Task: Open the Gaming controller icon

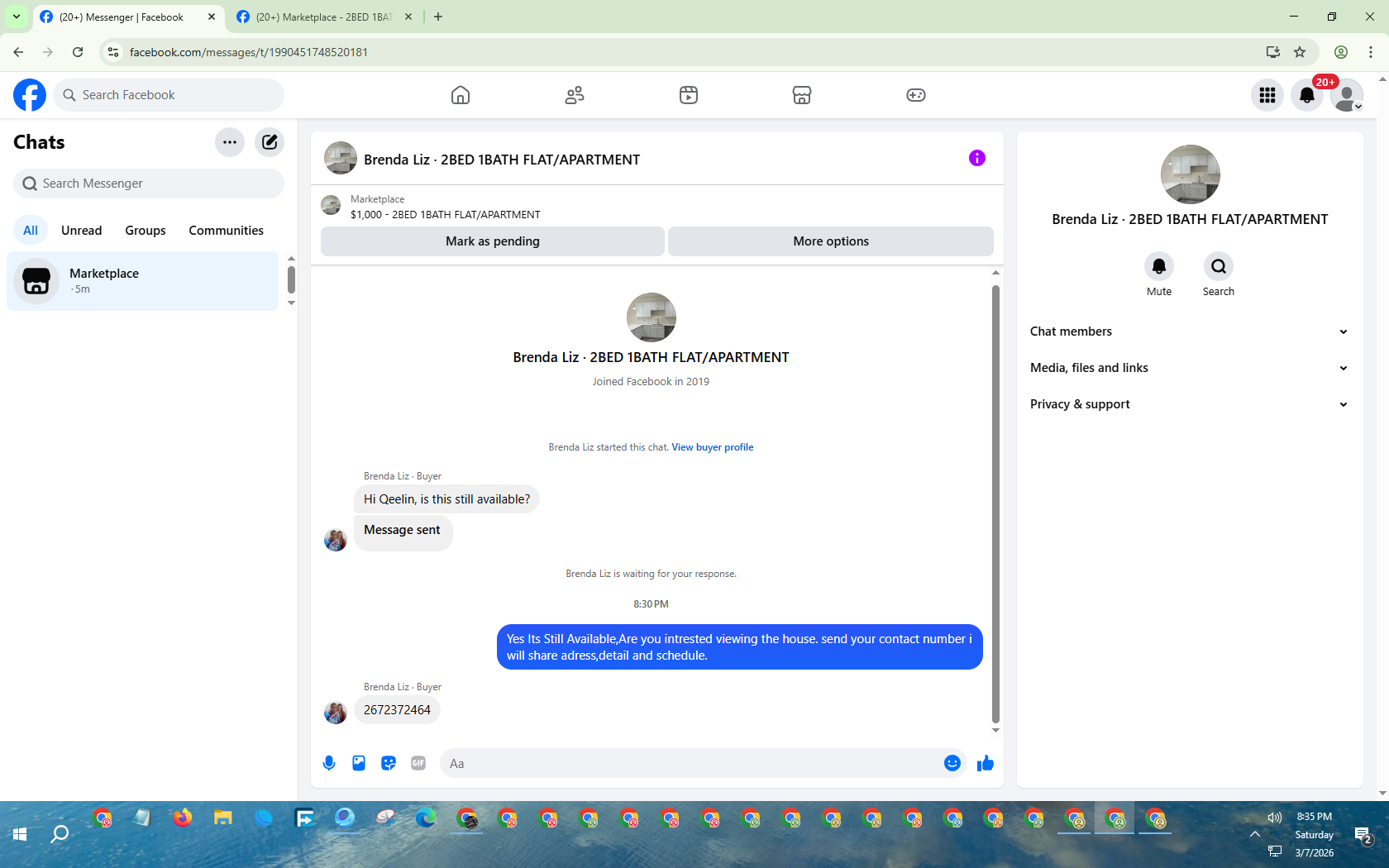Action: [916, 95]
